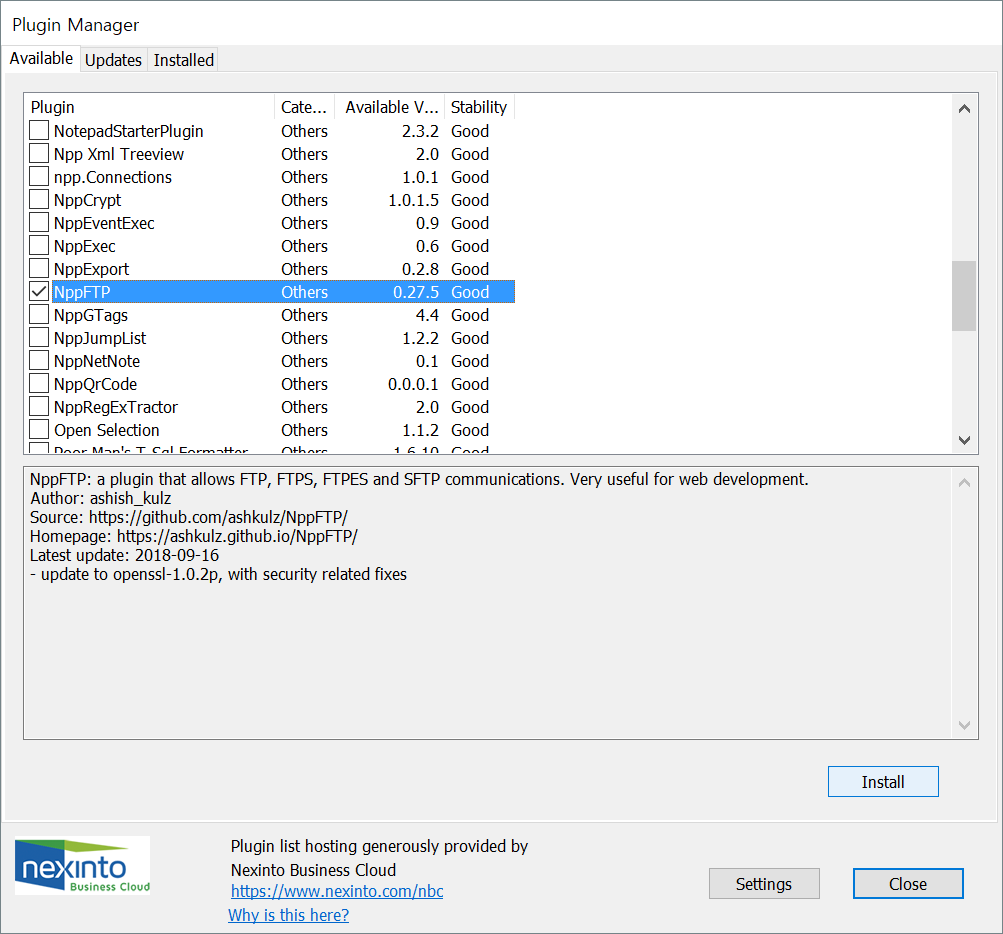Click the 'Why is this here?' link
Screen dimensions: 1003x934
pos(288,915)
